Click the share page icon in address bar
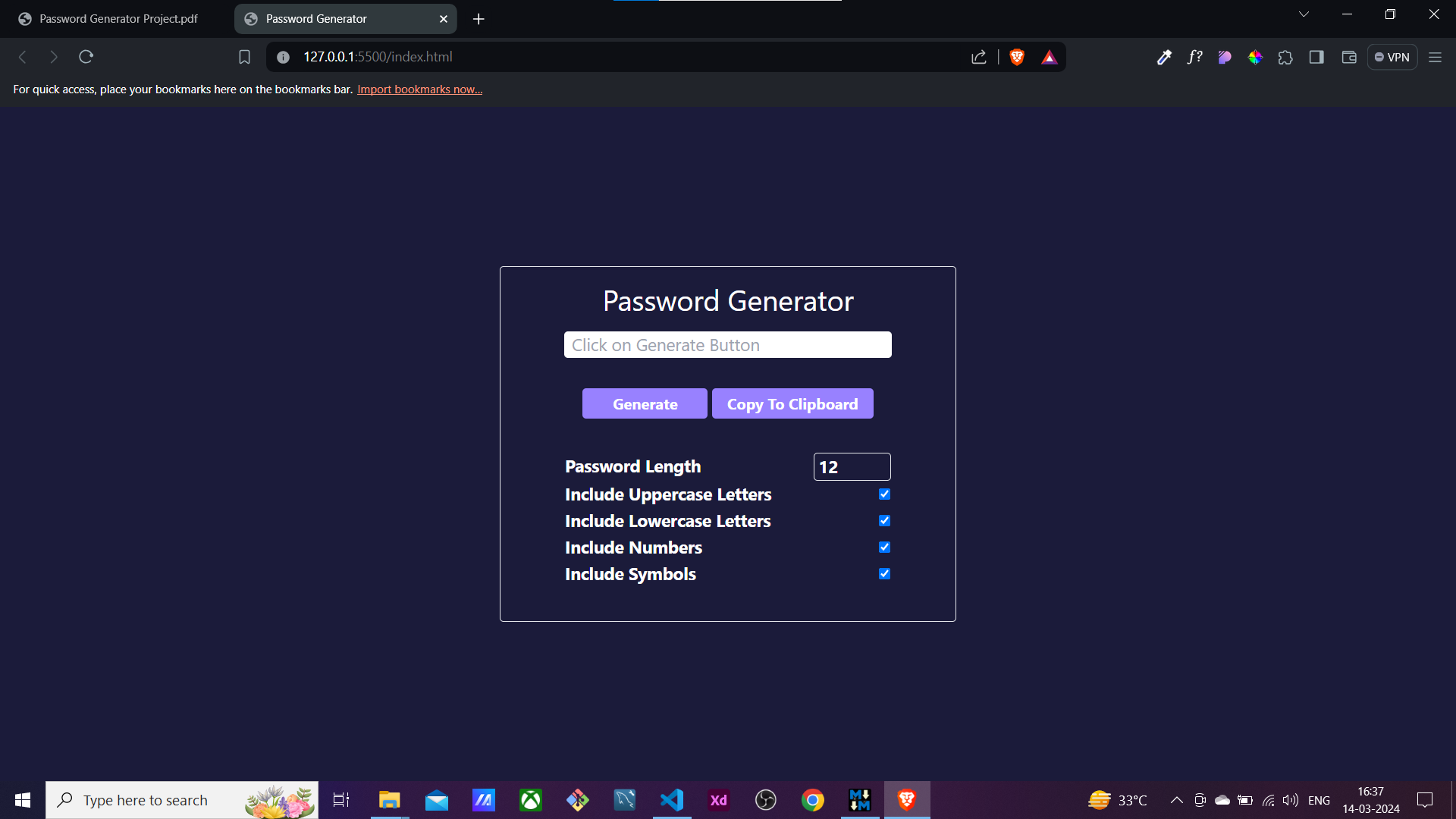 click(978, 57)
